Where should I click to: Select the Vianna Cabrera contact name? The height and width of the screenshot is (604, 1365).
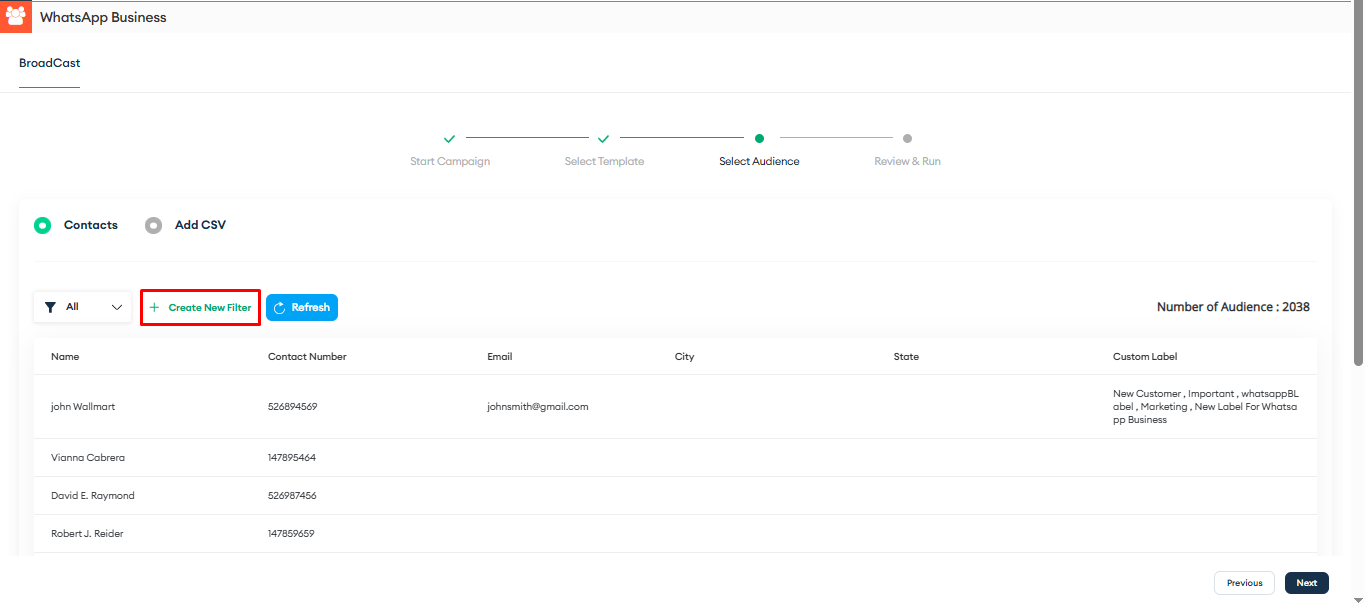(88, 458)
